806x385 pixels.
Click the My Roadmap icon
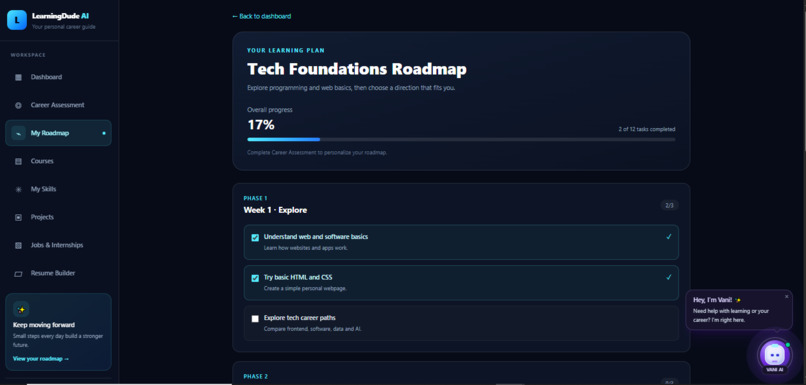tap(19, 133)
